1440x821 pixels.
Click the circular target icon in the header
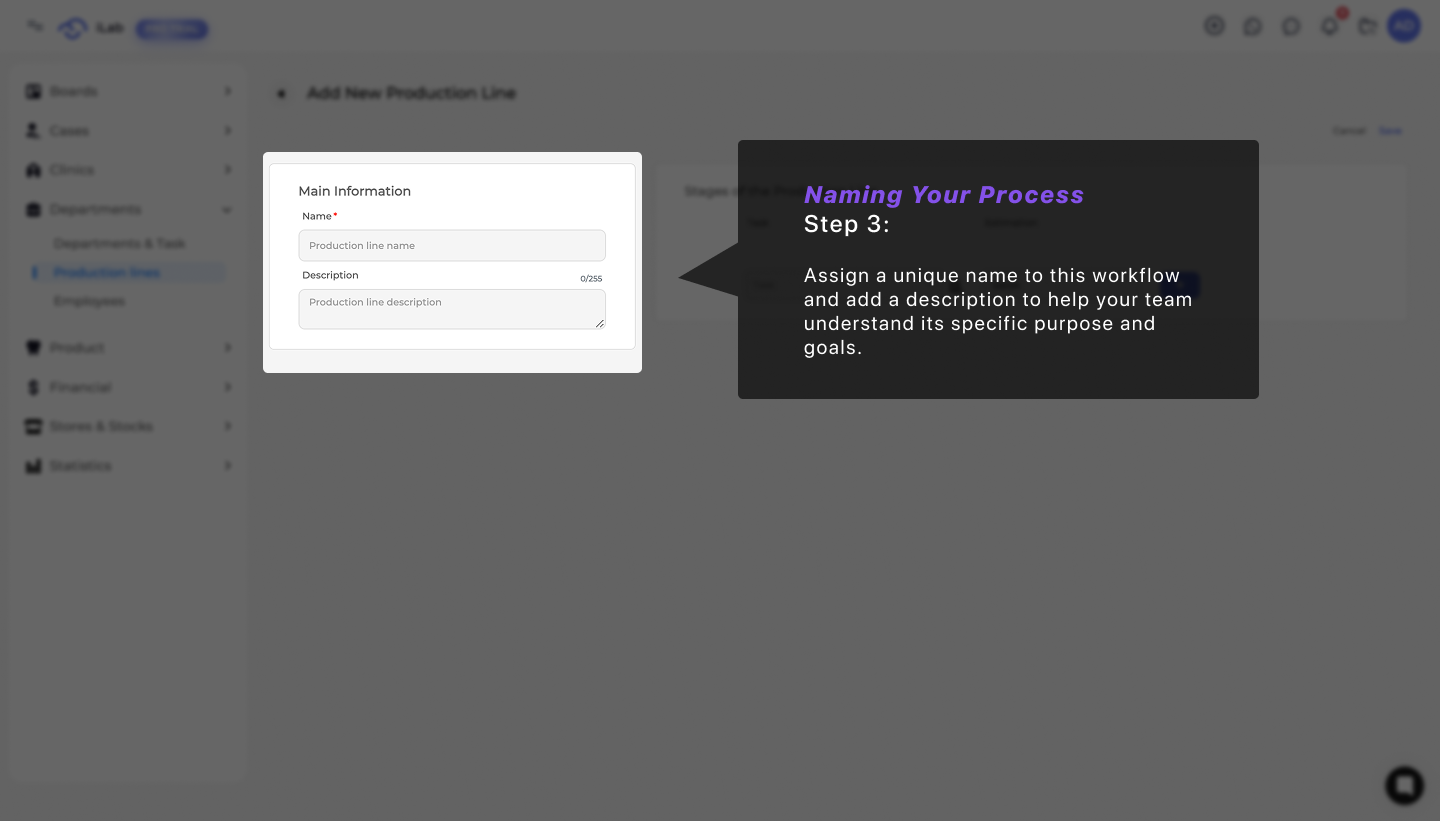coord(1214,26)
